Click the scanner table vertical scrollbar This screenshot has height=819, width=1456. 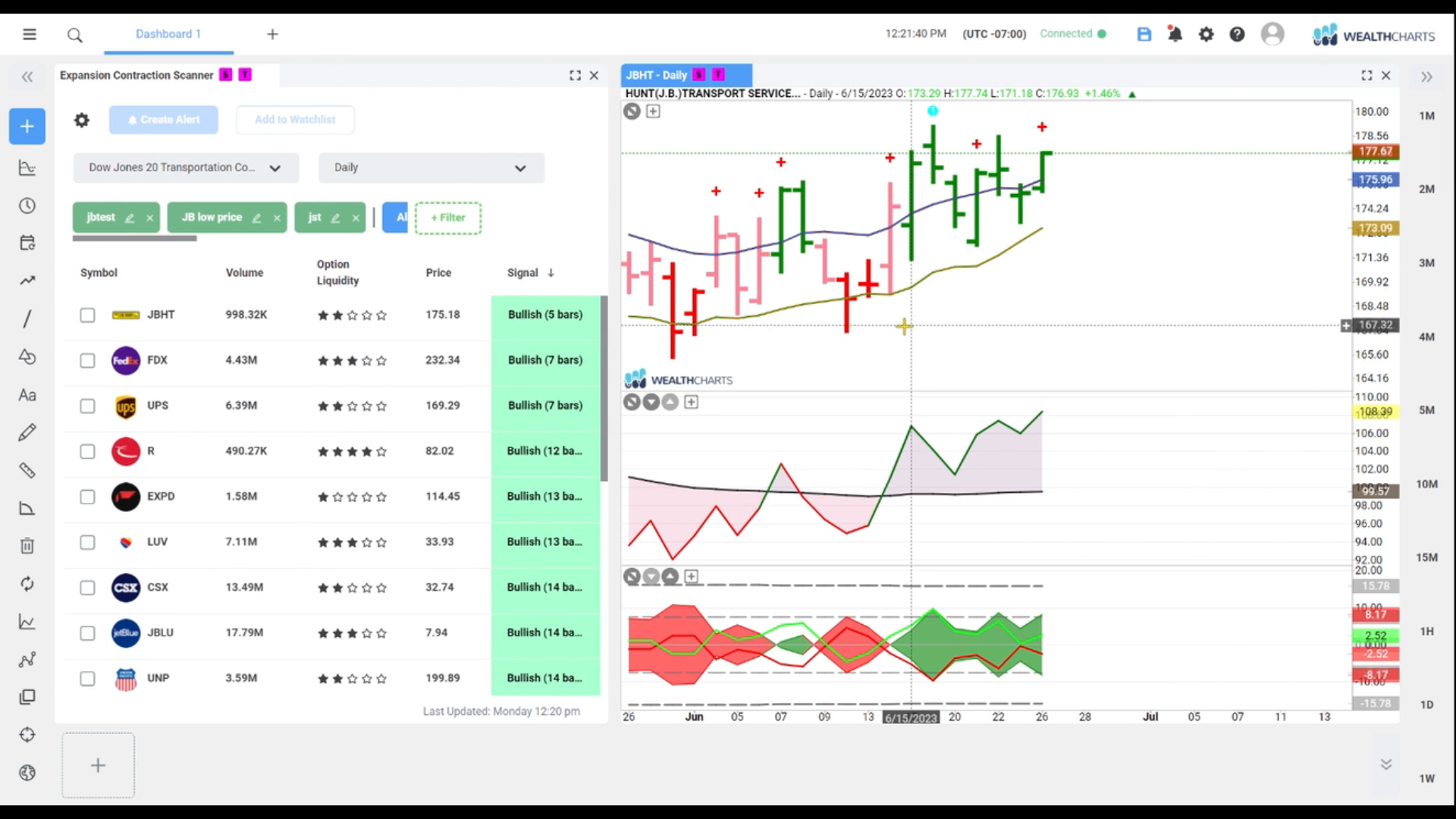coord(604,388)
